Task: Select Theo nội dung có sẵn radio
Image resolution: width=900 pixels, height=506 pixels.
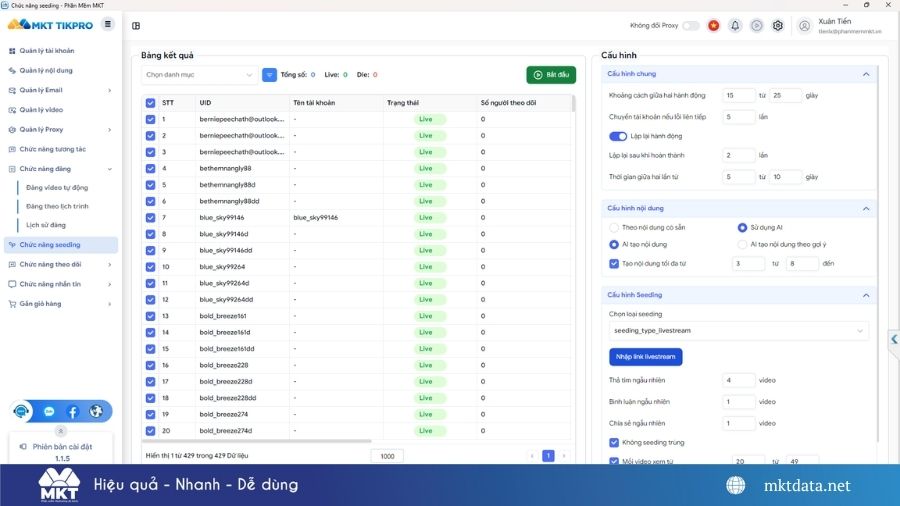Action: click(x=614, y=228)
